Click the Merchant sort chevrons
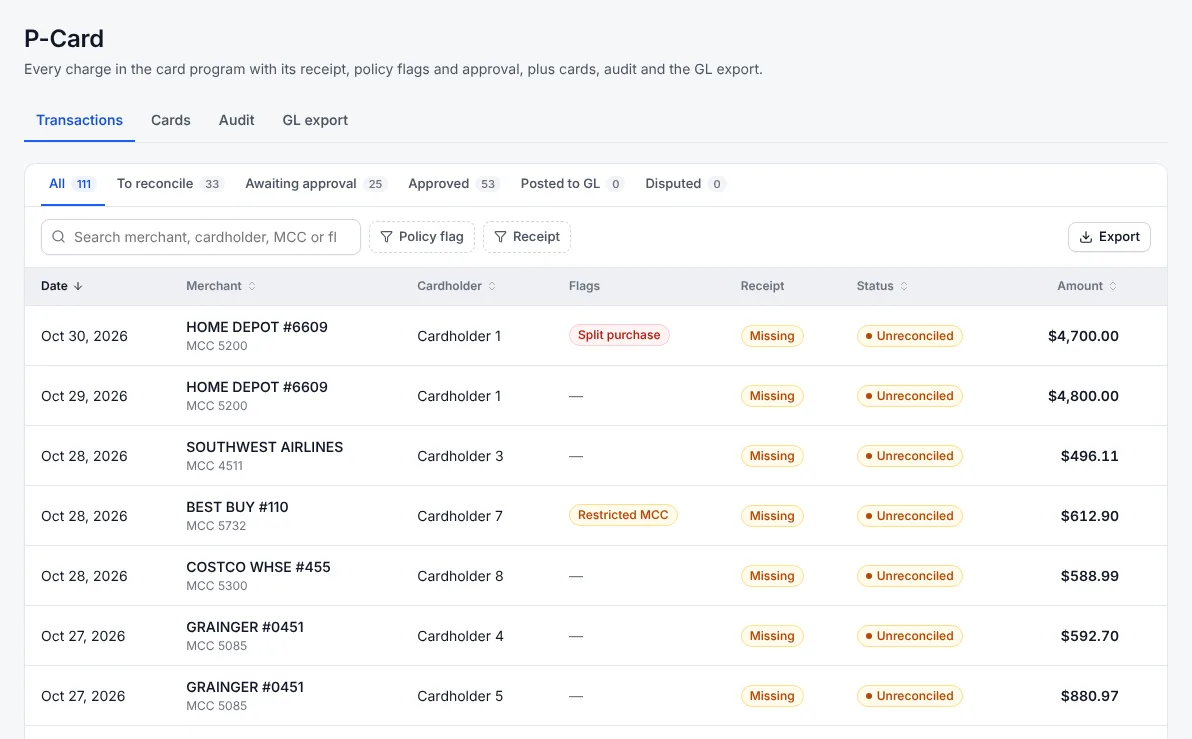Image resolution: width=1192 pixels, height=739 pixels. [x=252, y=286]
